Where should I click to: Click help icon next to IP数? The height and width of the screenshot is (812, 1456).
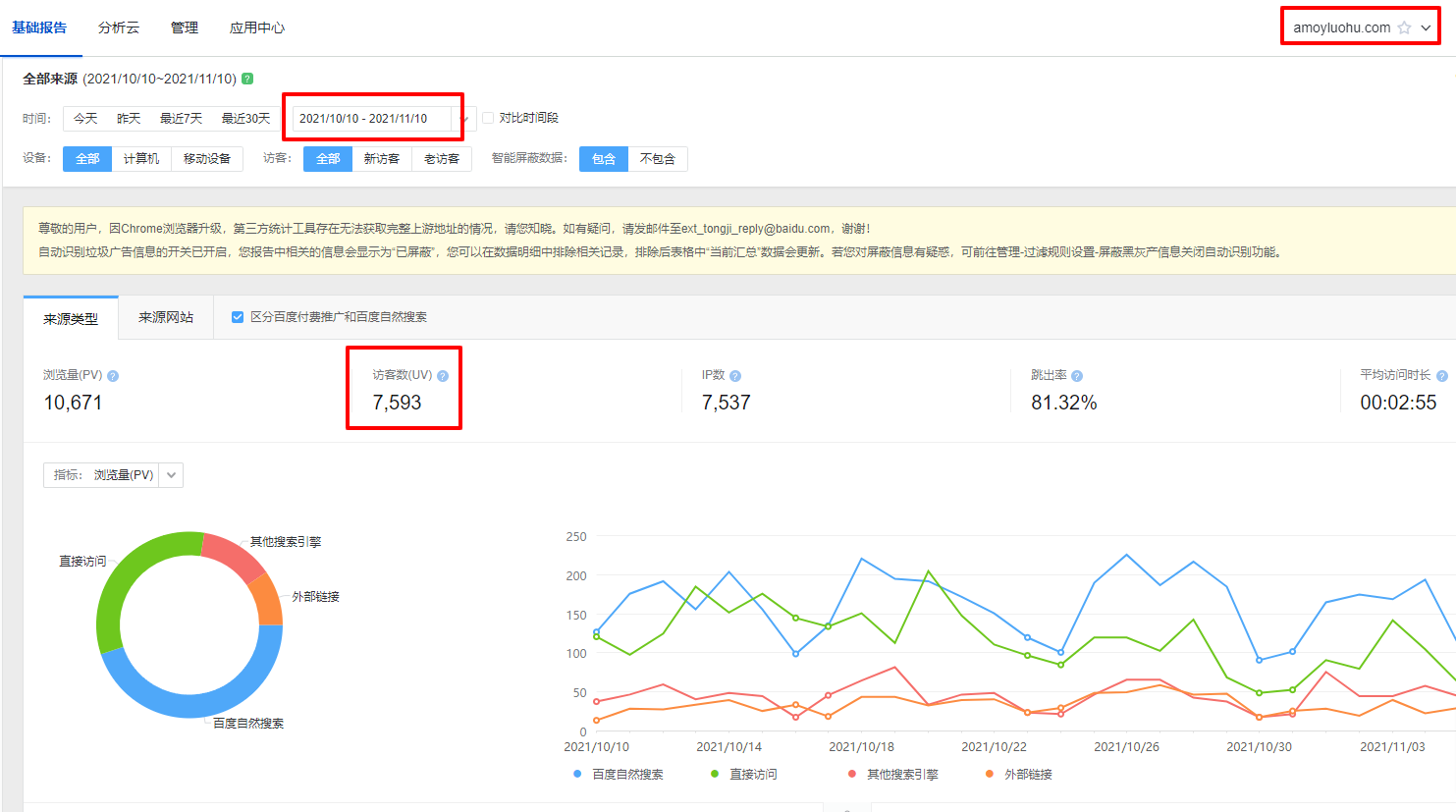coord(735,376)
